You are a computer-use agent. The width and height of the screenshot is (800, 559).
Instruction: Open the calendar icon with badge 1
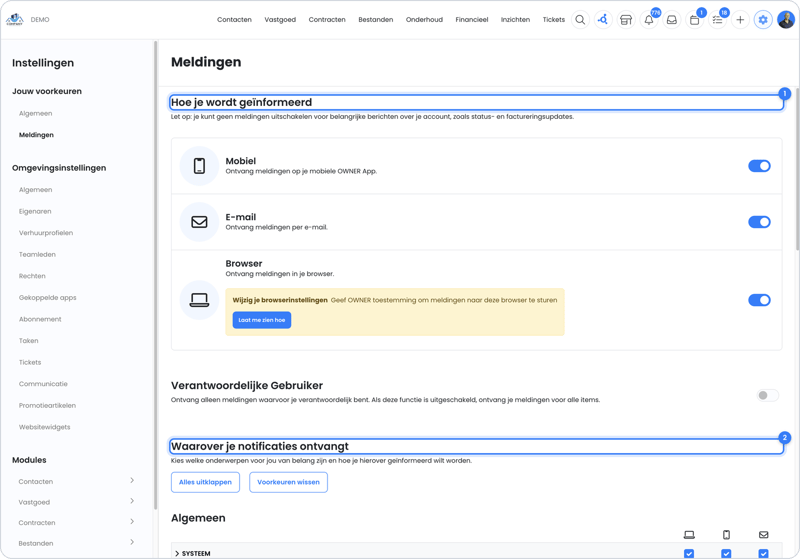tap(694, 20)
